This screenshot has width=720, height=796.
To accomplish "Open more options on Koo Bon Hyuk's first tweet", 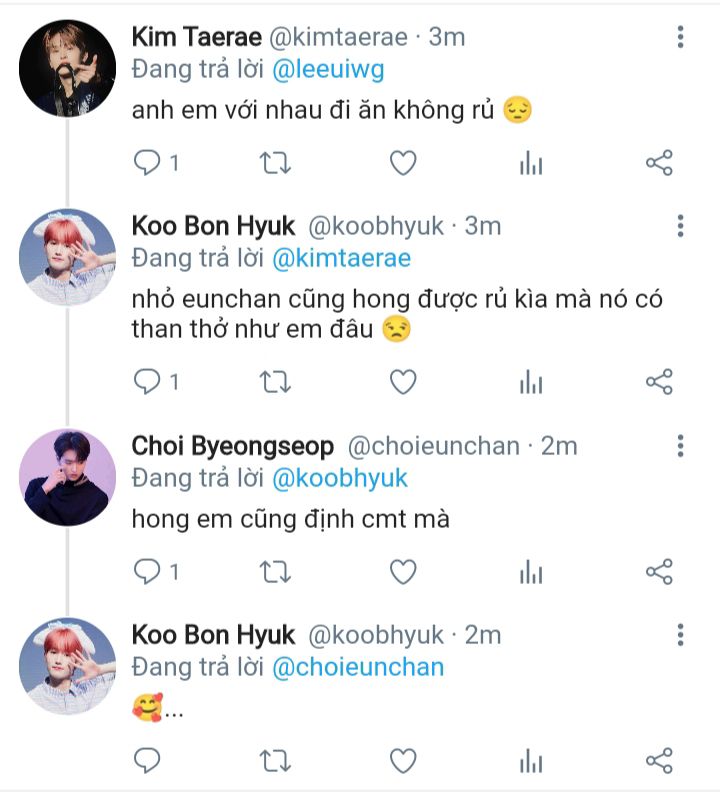I will pos(680,227).
